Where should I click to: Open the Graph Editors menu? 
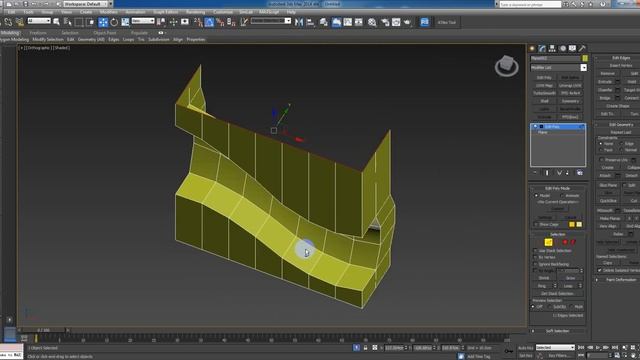click(x=165, y=12)
